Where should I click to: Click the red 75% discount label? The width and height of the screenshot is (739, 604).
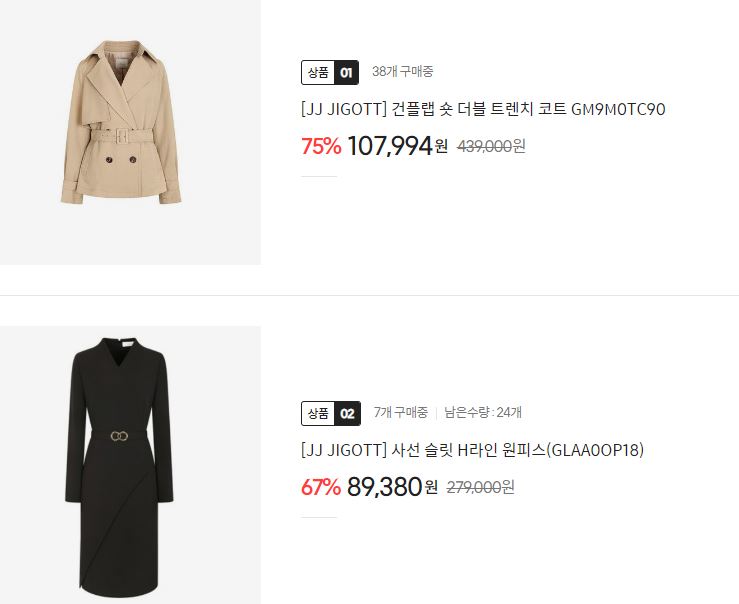321,146
